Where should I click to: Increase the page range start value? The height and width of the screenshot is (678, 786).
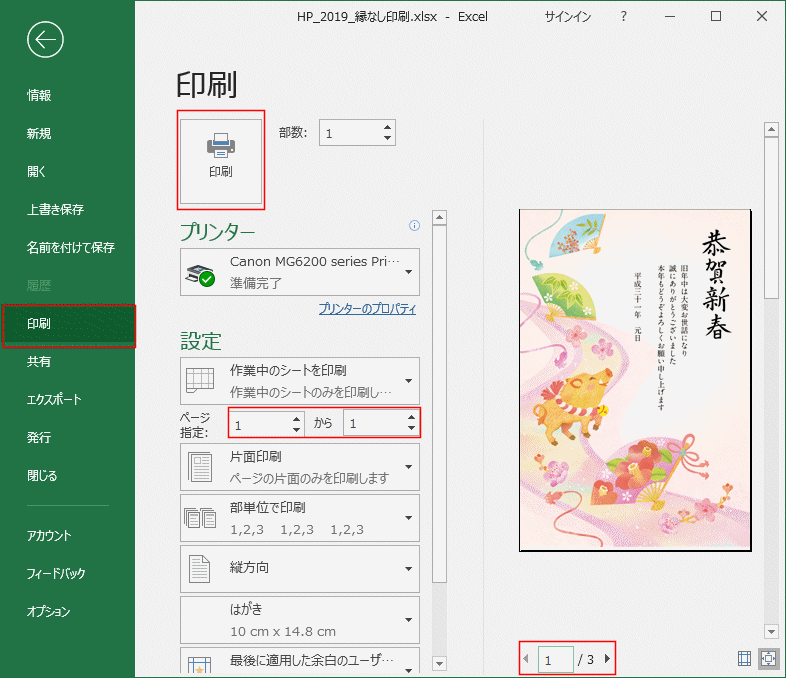coord(297,418)
